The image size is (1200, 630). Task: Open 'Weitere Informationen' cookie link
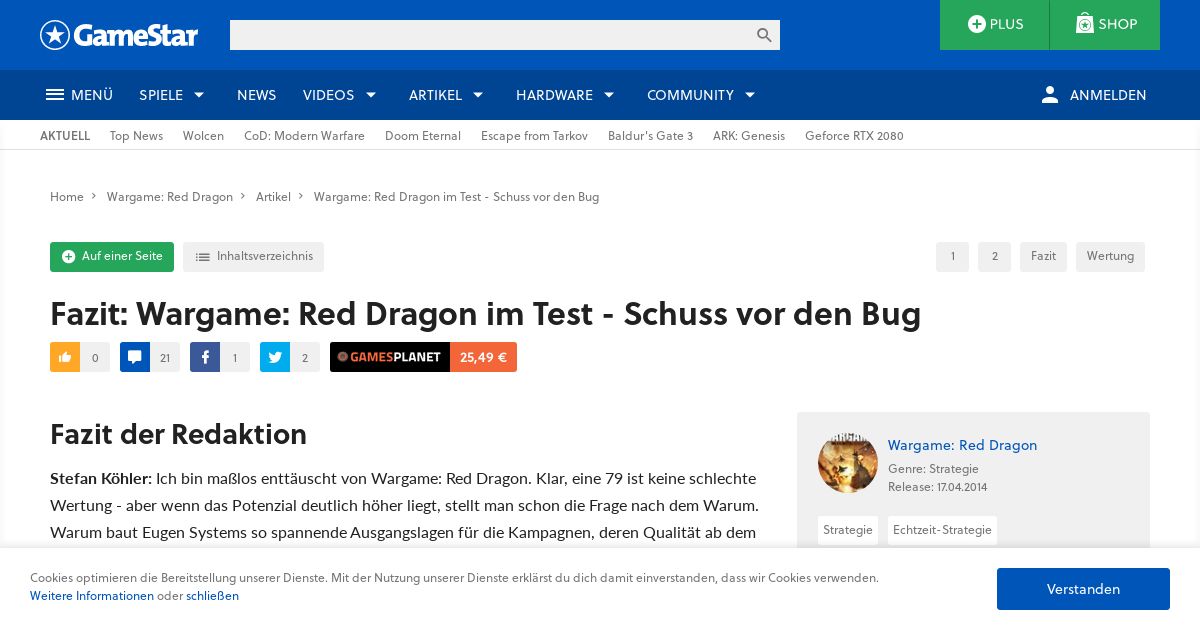point(92,596)
